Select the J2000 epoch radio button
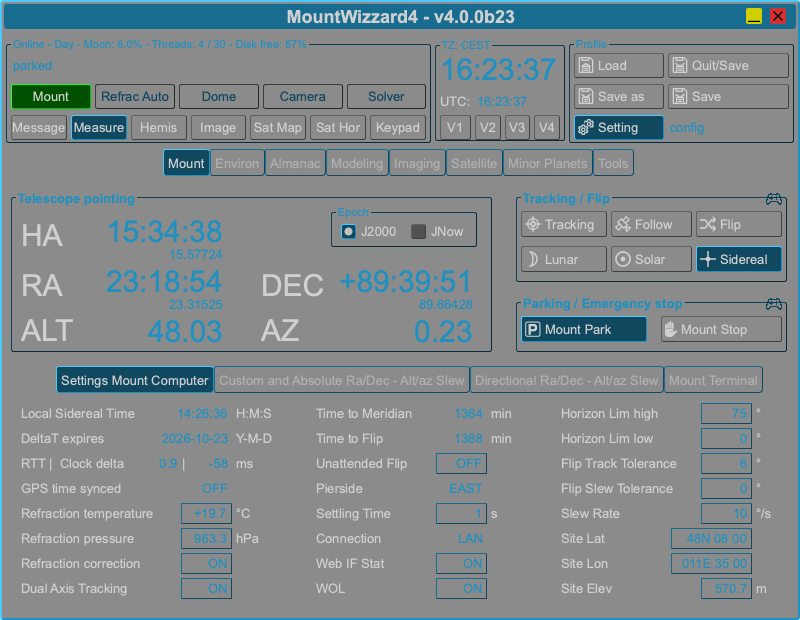The height and width of the screenshot is (620, 800). pyautogui.click(x=348, y=232)
